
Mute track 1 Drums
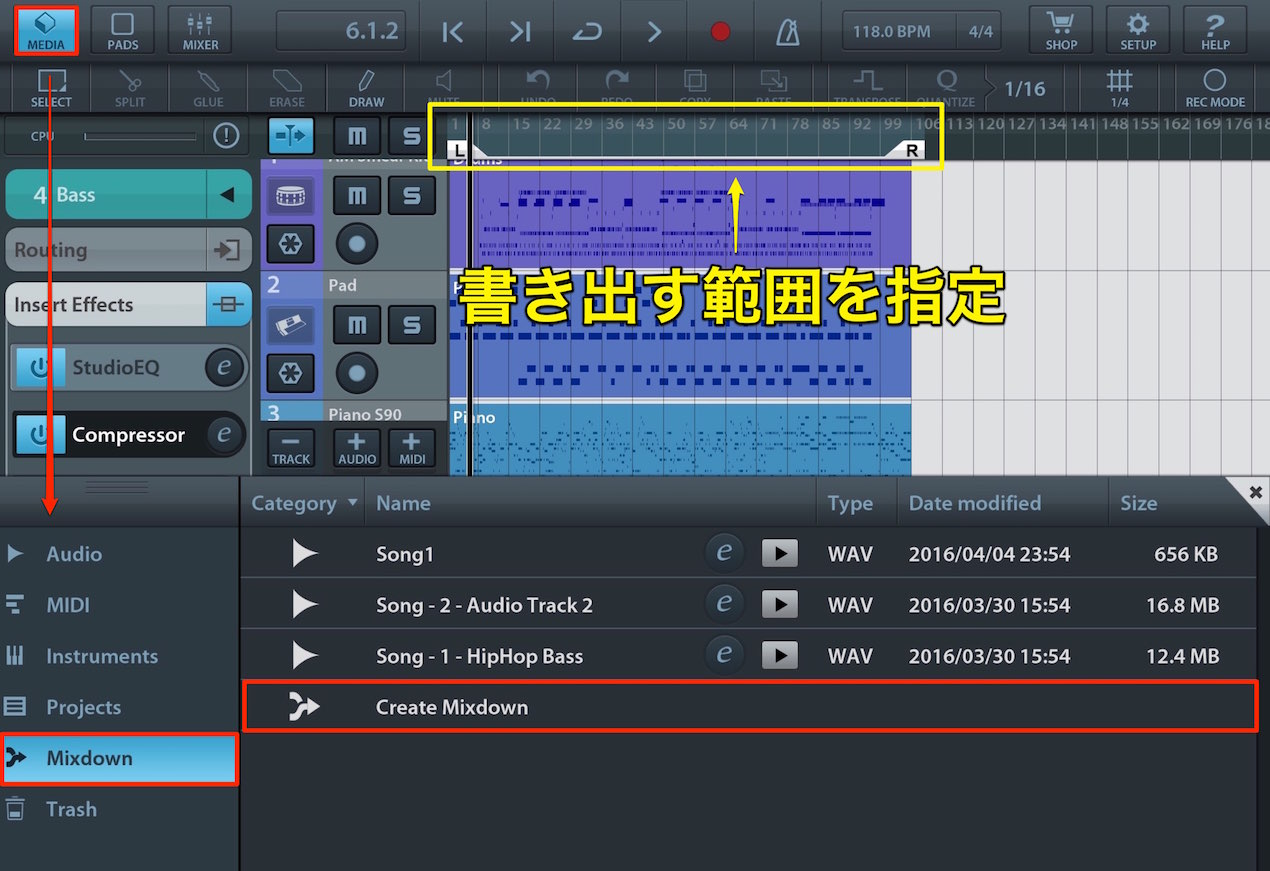(356, 195)
